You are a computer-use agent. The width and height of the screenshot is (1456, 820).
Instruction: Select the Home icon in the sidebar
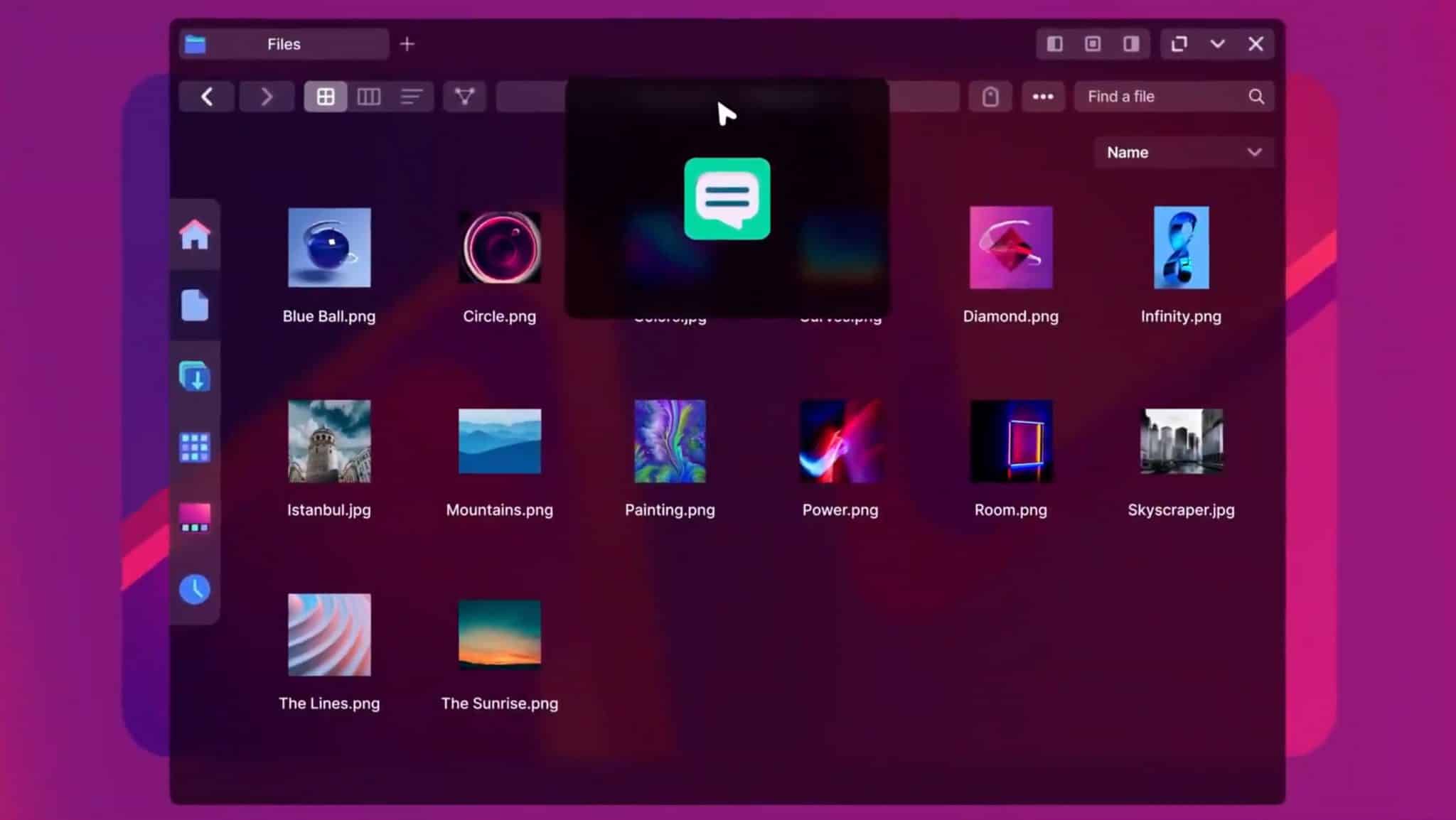point(195,234)
